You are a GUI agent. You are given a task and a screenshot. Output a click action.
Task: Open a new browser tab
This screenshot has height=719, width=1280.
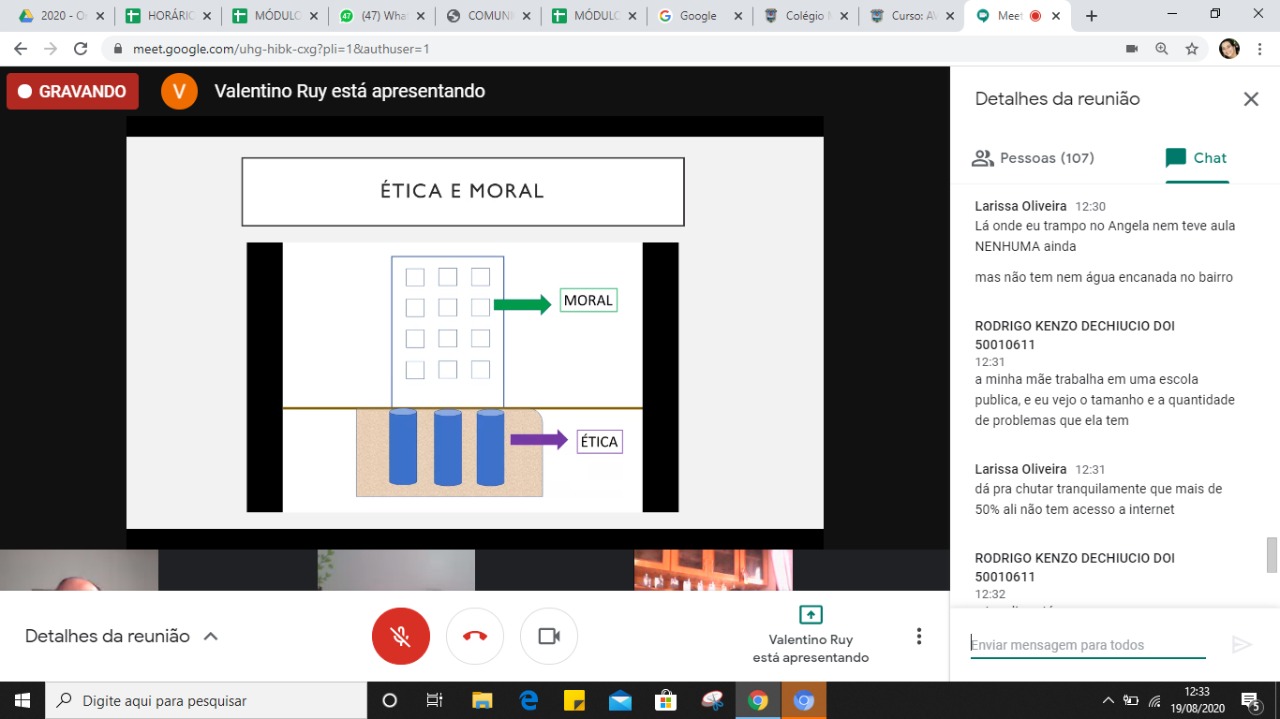tap(1091, 16)
